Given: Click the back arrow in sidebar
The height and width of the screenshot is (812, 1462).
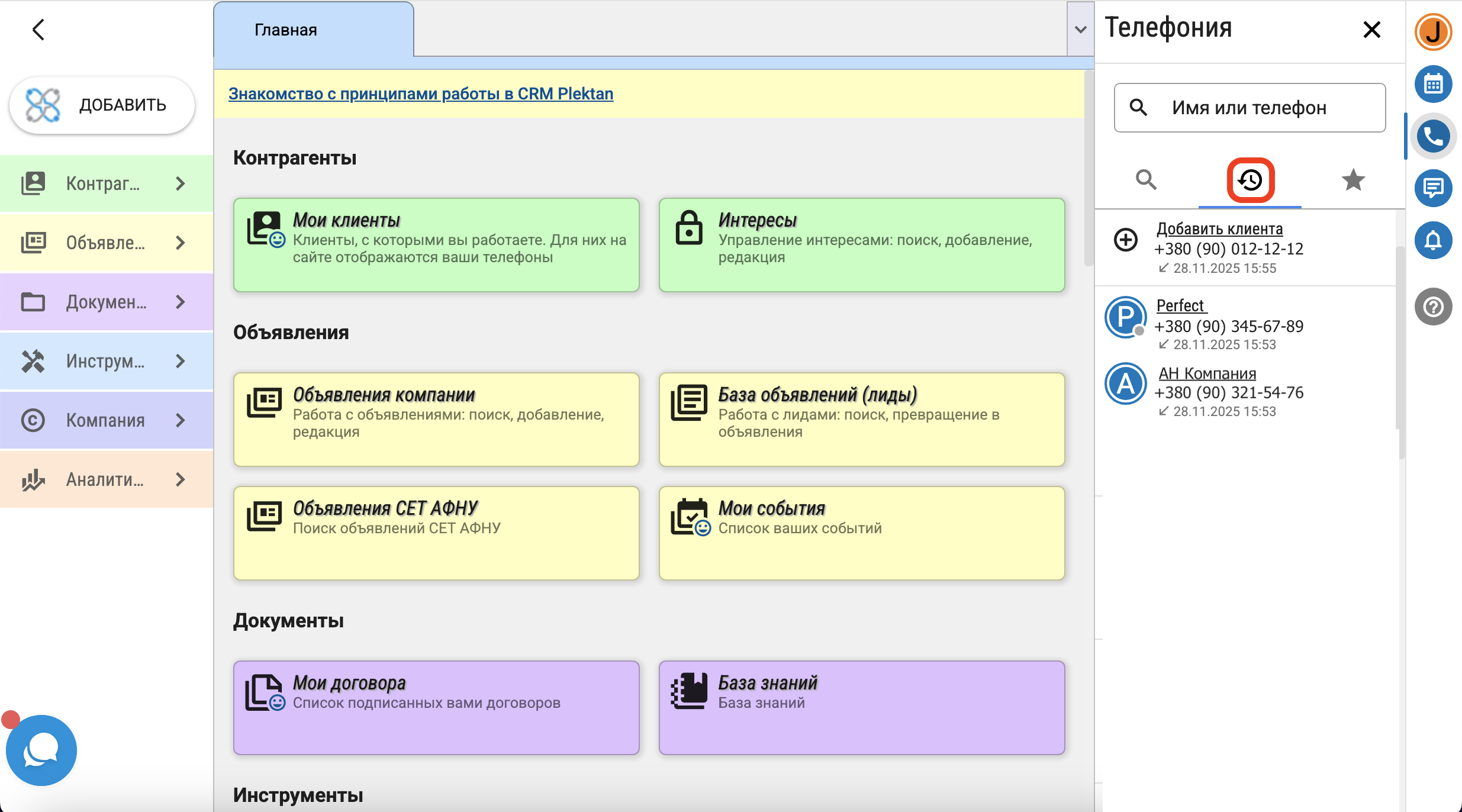Looking at the screenshot, I should click(39, 30).
